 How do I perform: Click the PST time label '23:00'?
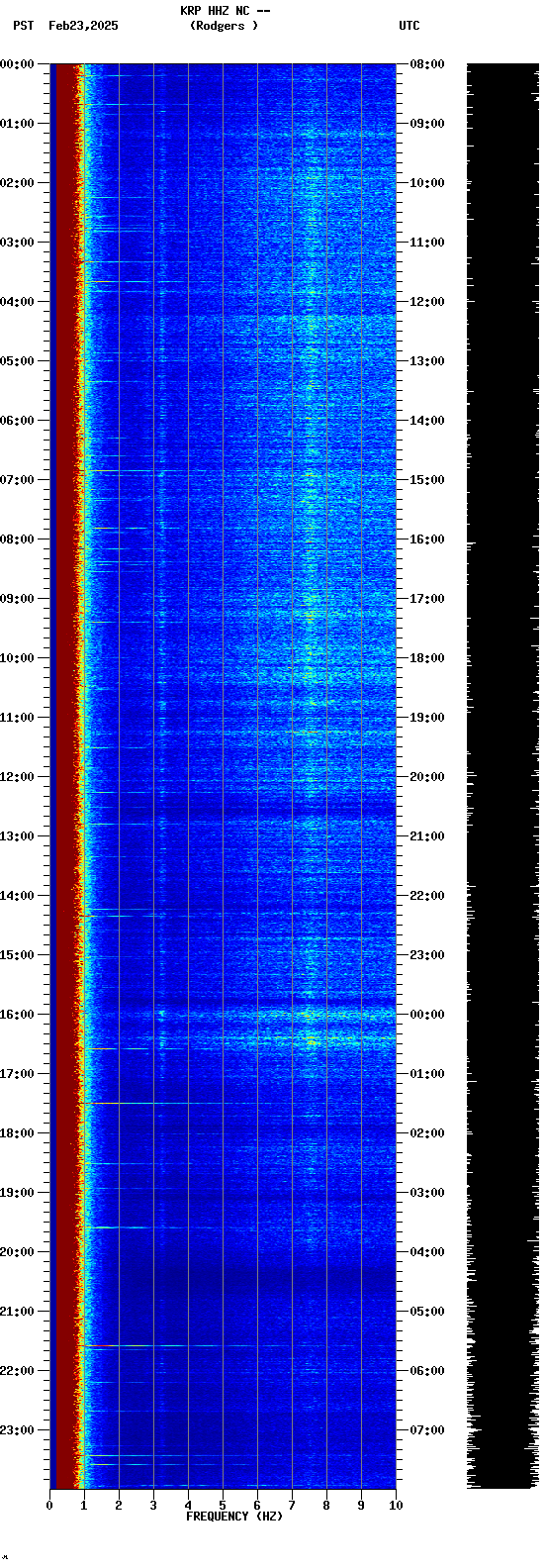click(17, 1430)
